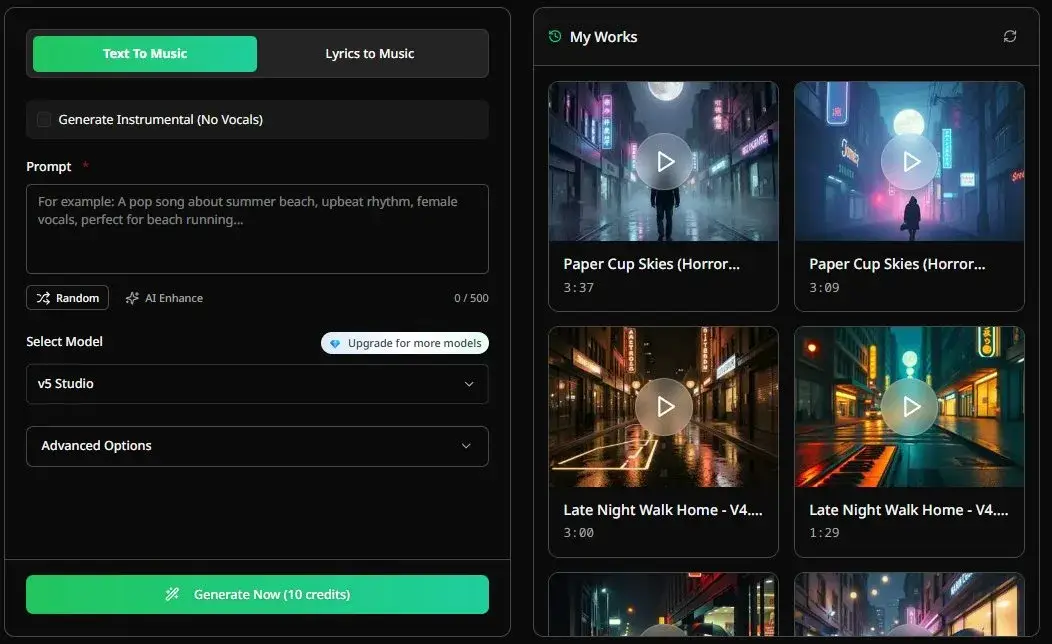Image resolution: width=1052 pixels, height=644 pixels.
Task: Click the Select Model label
Action: point(64,341)
